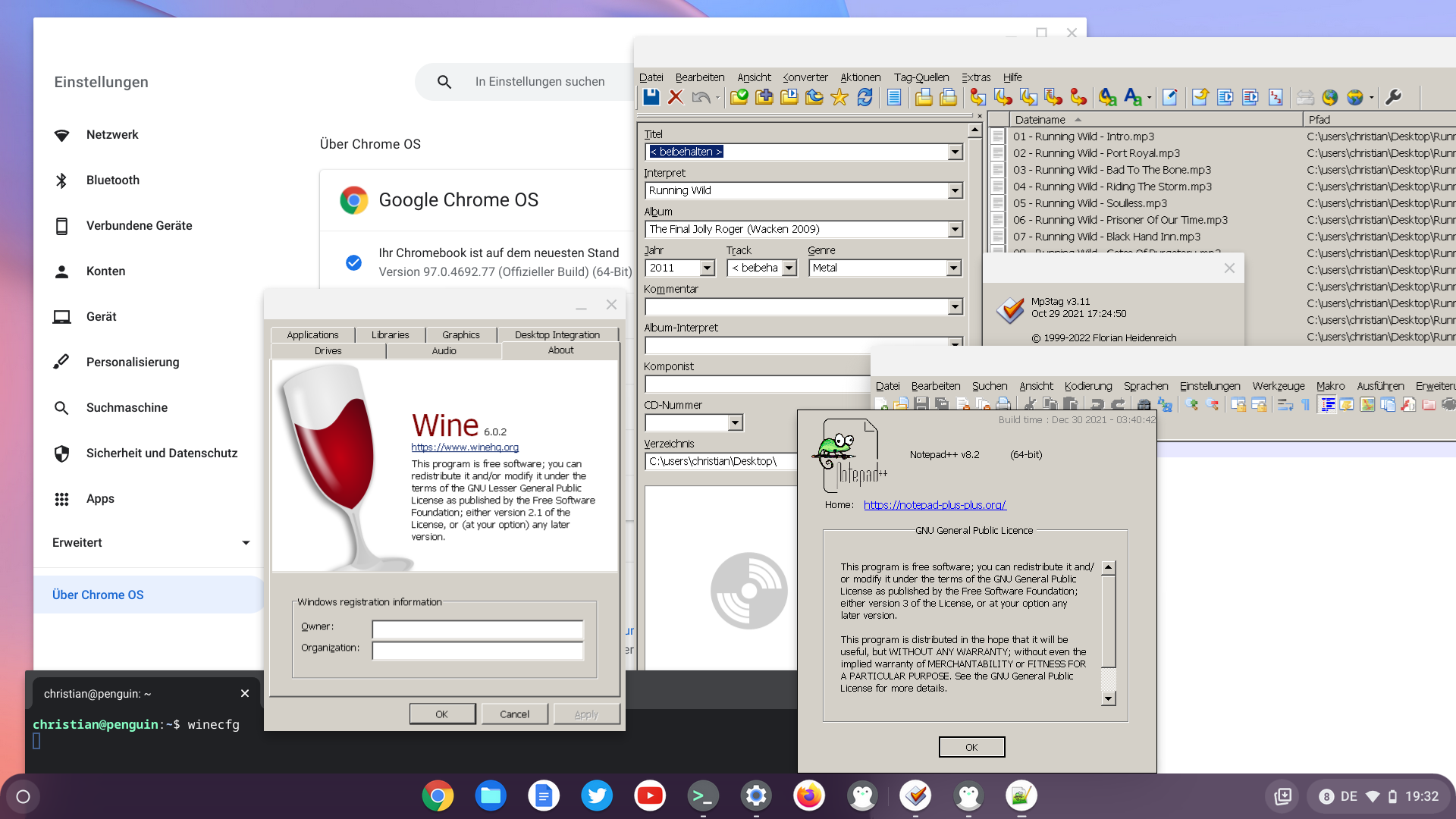Click the Owner registration input field
The width and height of the screenshot is (1456, 819).
click(477, 629)
